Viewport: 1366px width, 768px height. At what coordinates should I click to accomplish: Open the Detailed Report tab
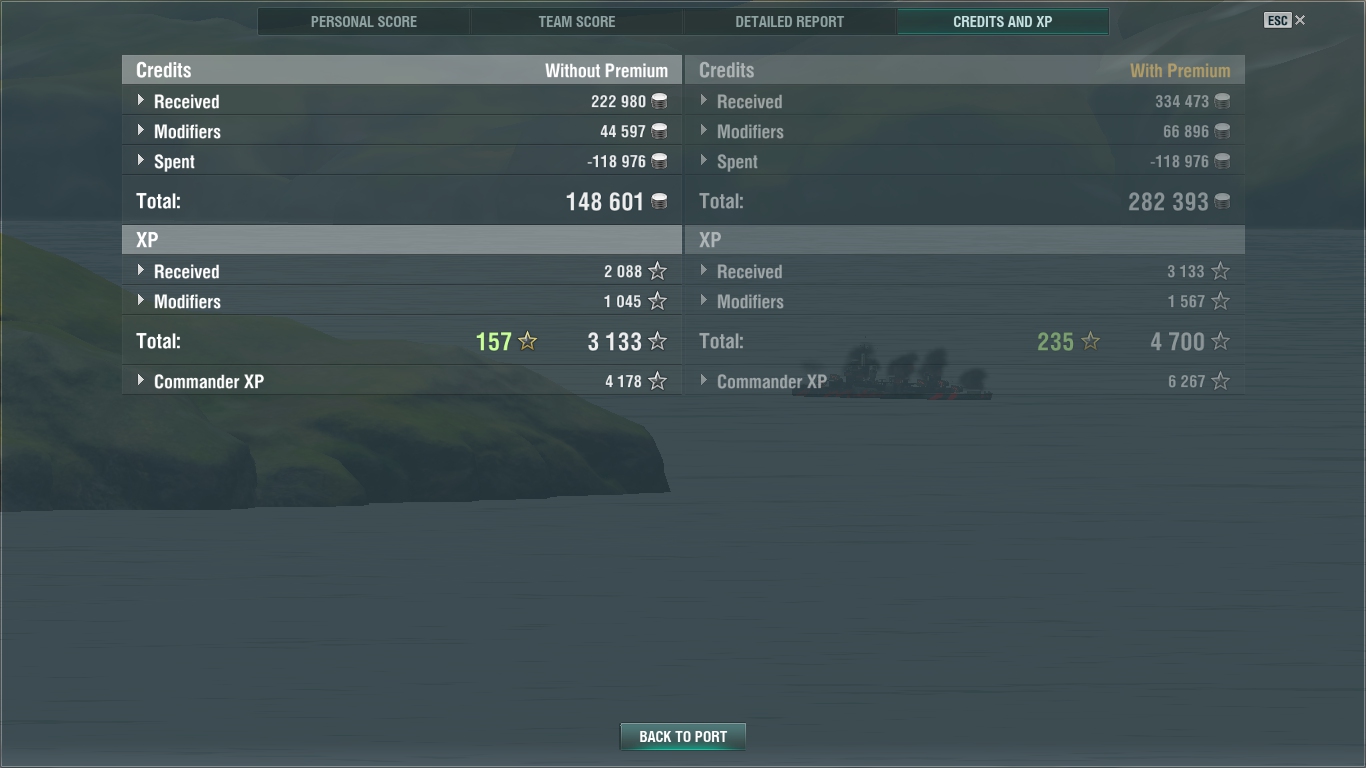coord(790,21)
